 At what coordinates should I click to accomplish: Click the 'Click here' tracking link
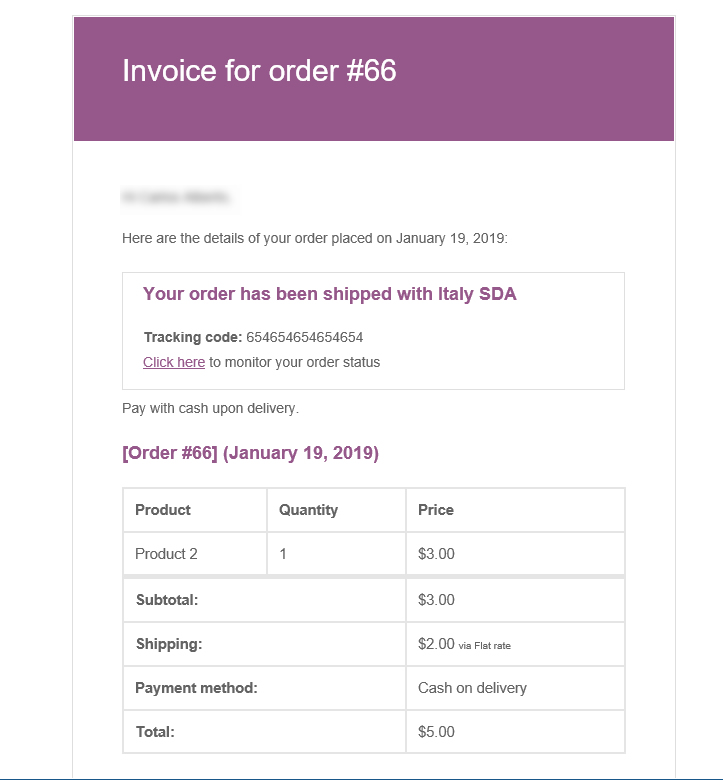point(174,362)
